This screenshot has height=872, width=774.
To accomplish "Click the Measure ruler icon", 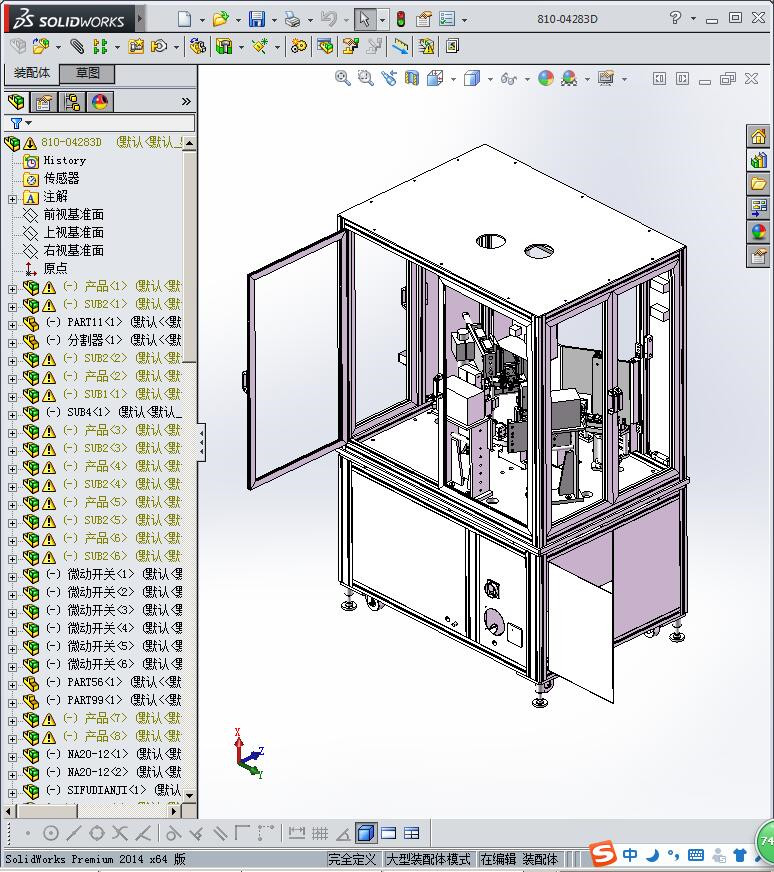I will click(400, 46).
